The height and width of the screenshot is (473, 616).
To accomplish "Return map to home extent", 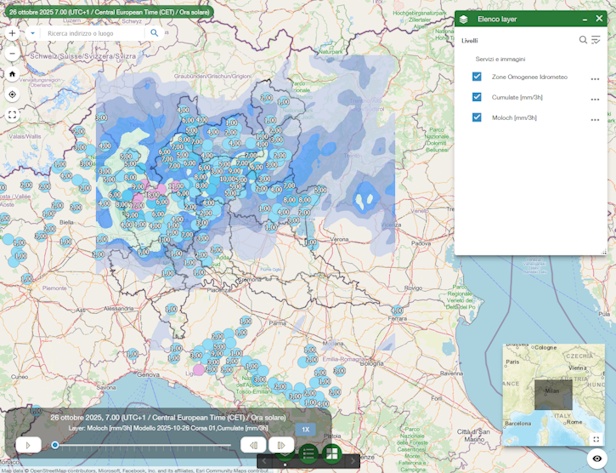I will tap(12, 74).
